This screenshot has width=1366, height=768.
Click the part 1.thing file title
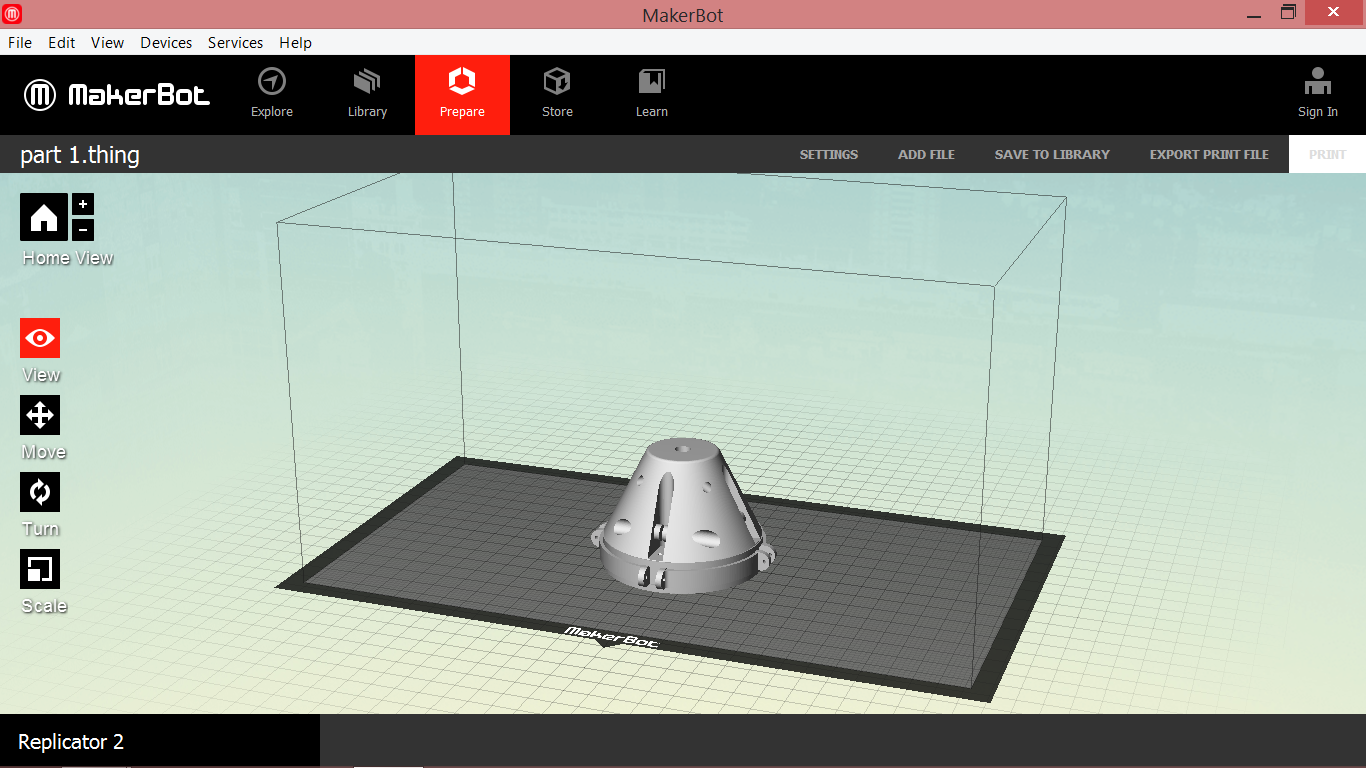(x=80, y=155)
